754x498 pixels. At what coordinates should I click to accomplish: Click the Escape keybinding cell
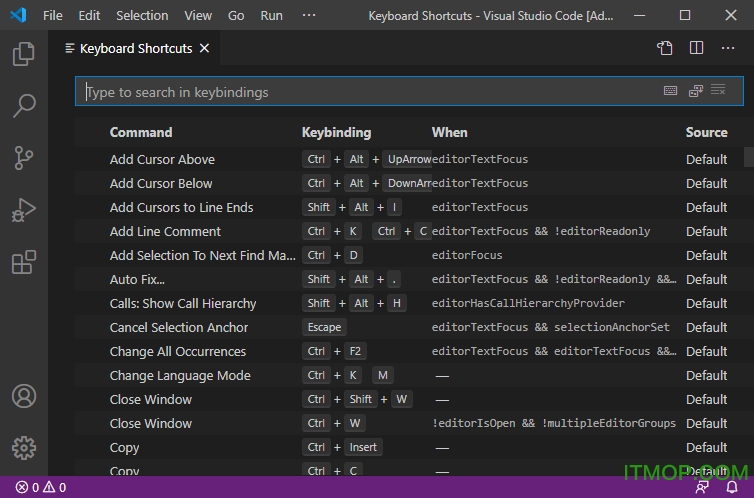(325, 327)
